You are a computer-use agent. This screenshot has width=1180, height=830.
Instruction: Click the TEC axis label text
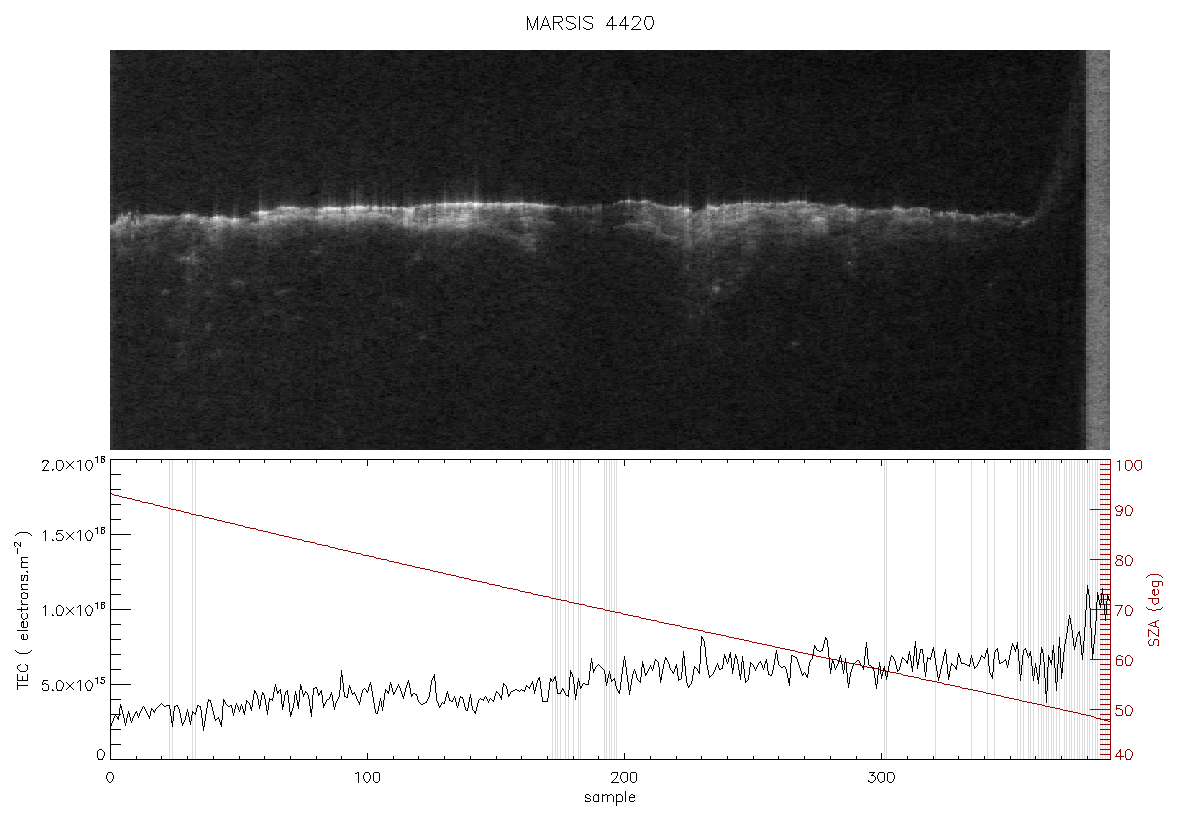point(23,610)
